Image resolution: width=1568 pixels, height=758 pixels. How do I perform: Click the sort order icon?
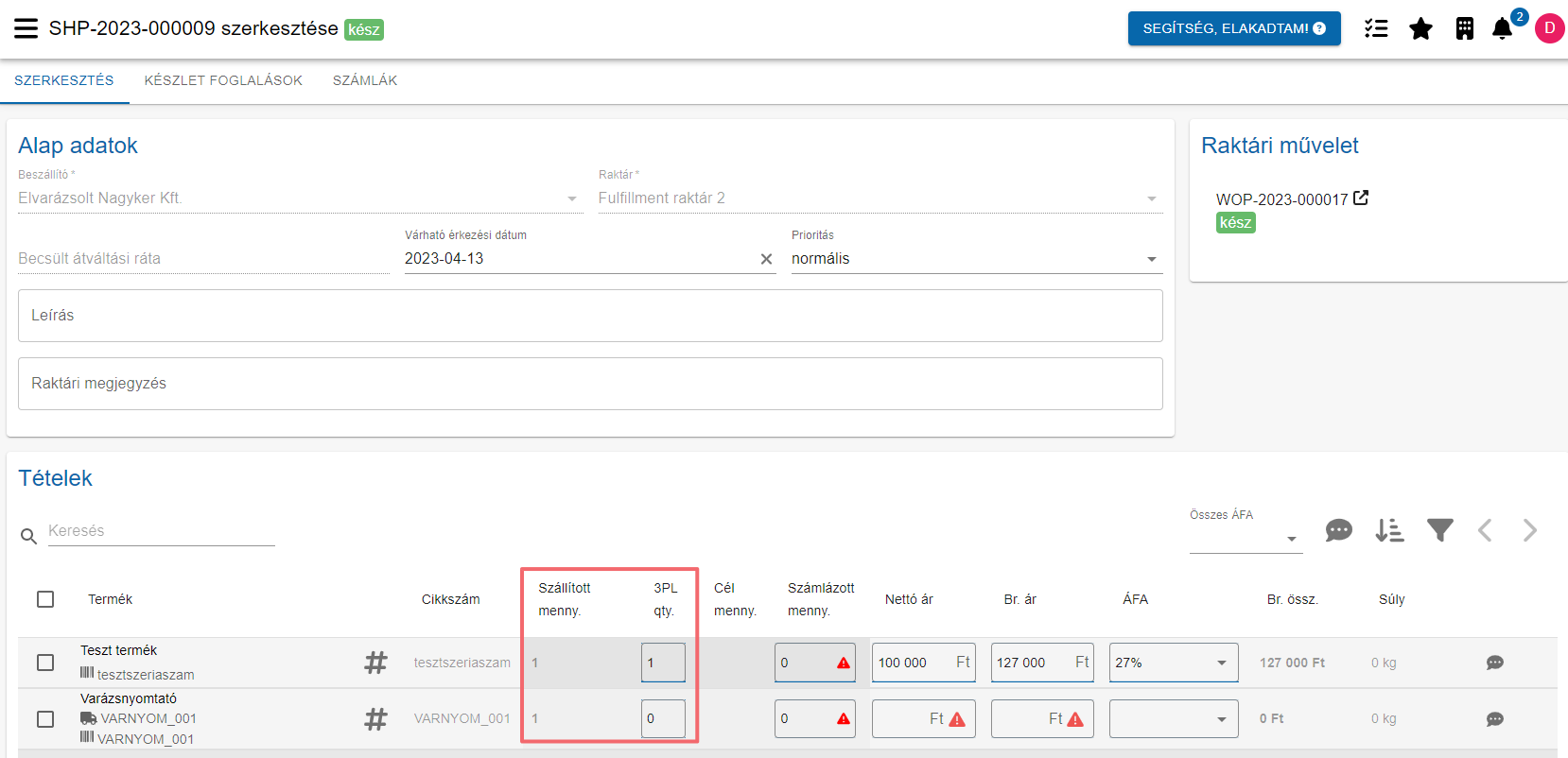pyautogui.click(x=1389, y=530)
